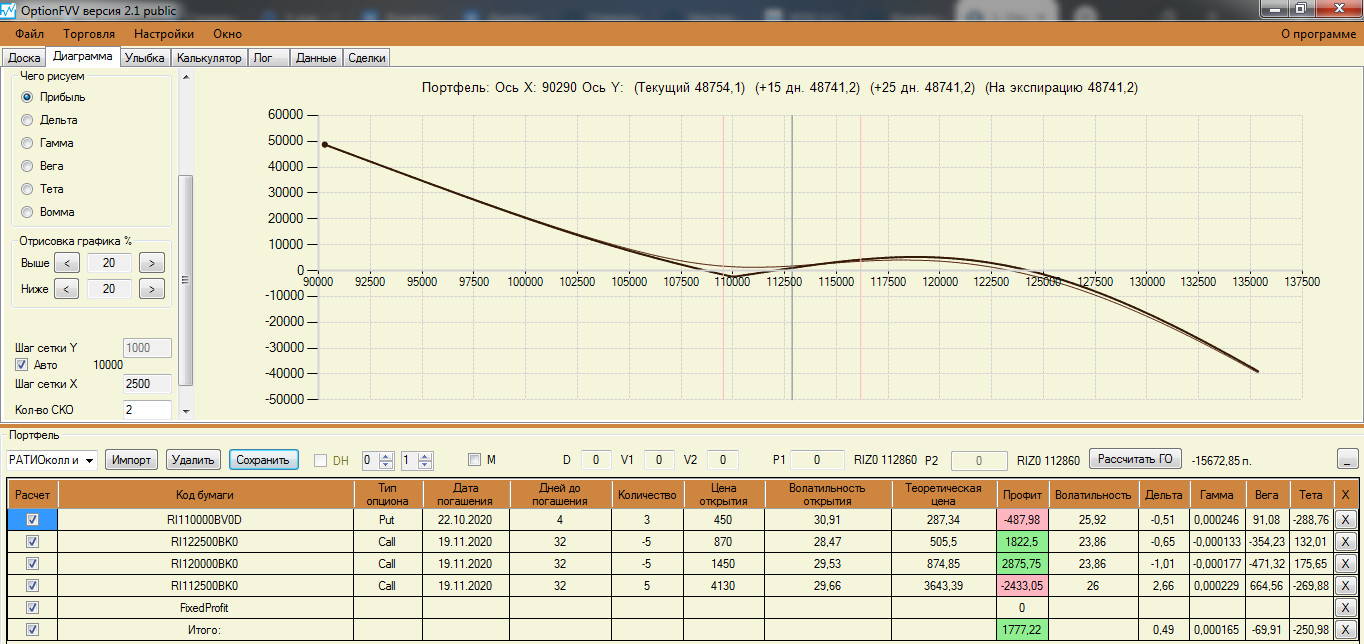This screenshot has width=1364, height=644.
Task: Click the total profit cell 1777,22
Action: click(1021, 630)
